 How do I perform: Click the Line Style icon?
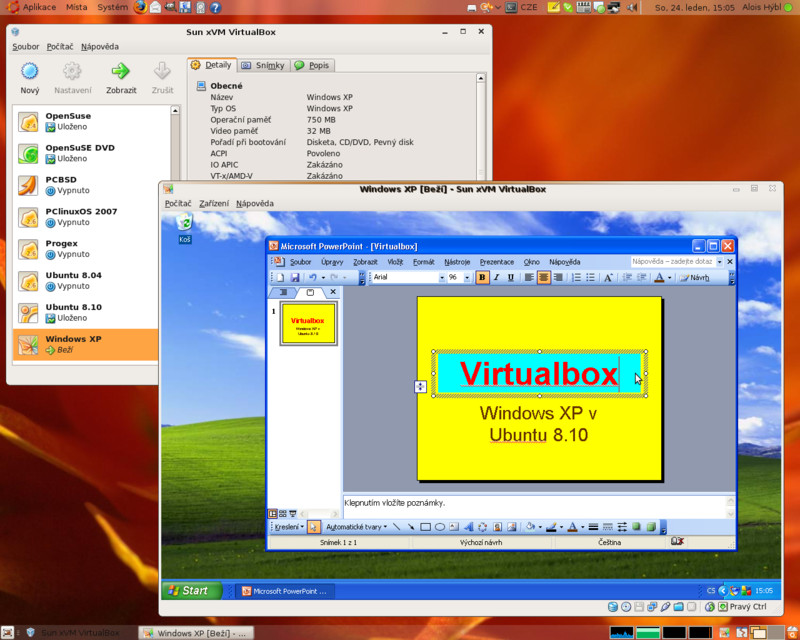[593, 527]
